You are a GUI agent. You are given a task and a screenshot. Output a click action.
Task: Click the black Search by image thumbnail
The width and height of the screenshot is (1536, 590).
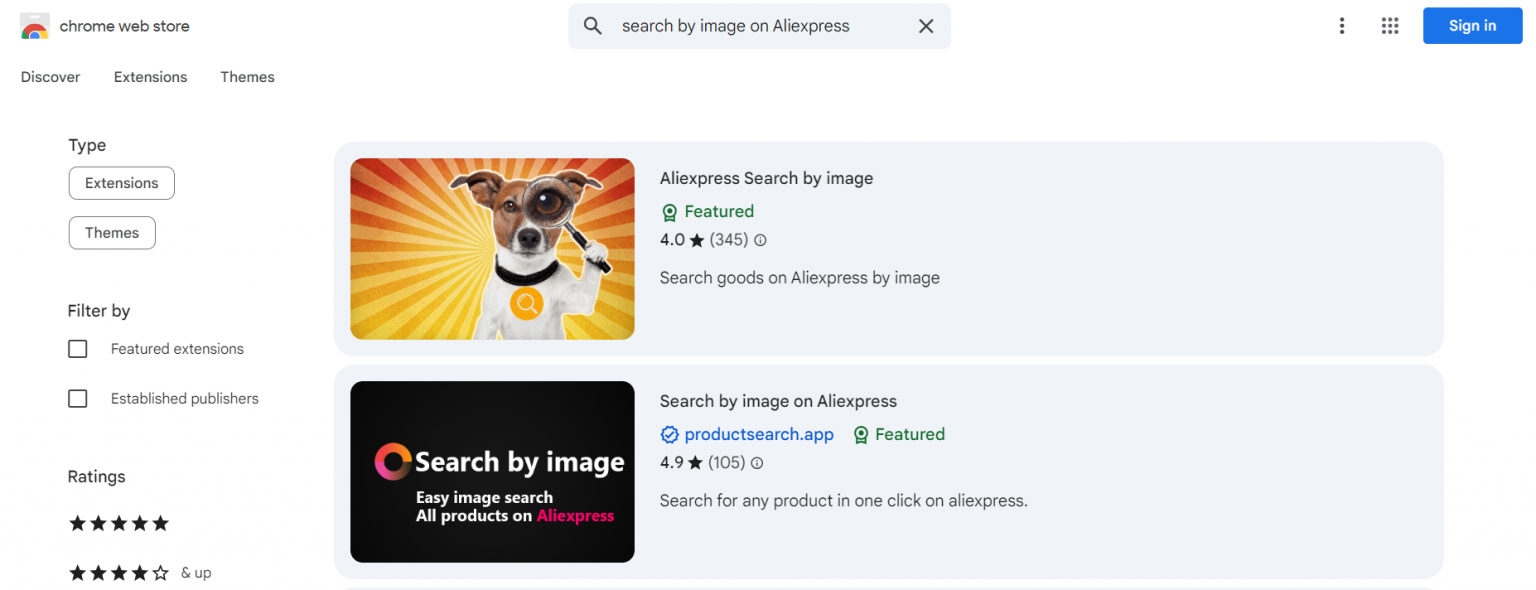click(x=492, y=472)
